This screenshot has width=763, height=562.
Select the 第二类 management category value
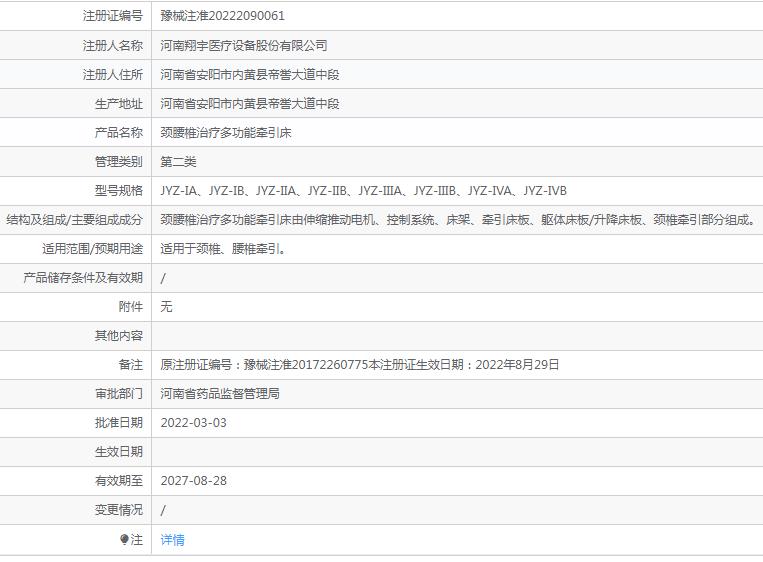(178, 162)
